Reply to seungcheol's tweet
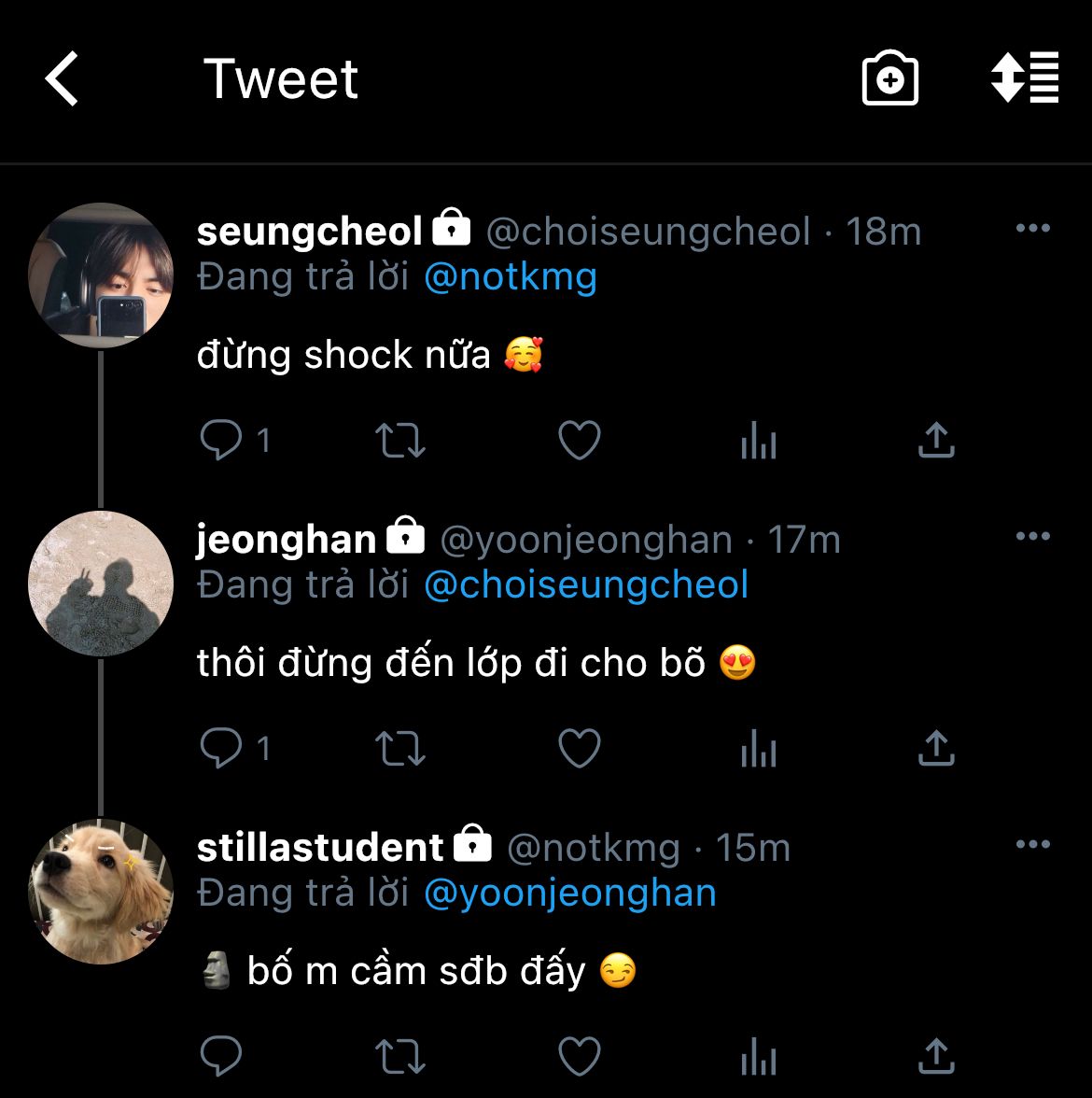 (222, 441)
